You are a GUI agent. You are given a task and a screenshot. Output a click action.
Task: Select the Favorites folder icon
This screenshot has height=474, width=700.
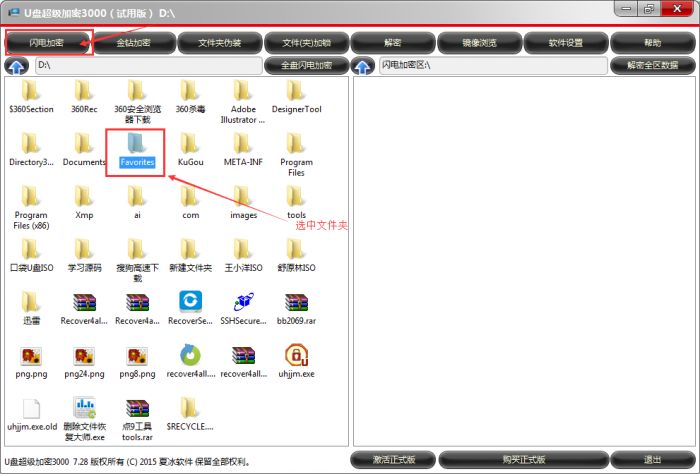pos(135,142)
